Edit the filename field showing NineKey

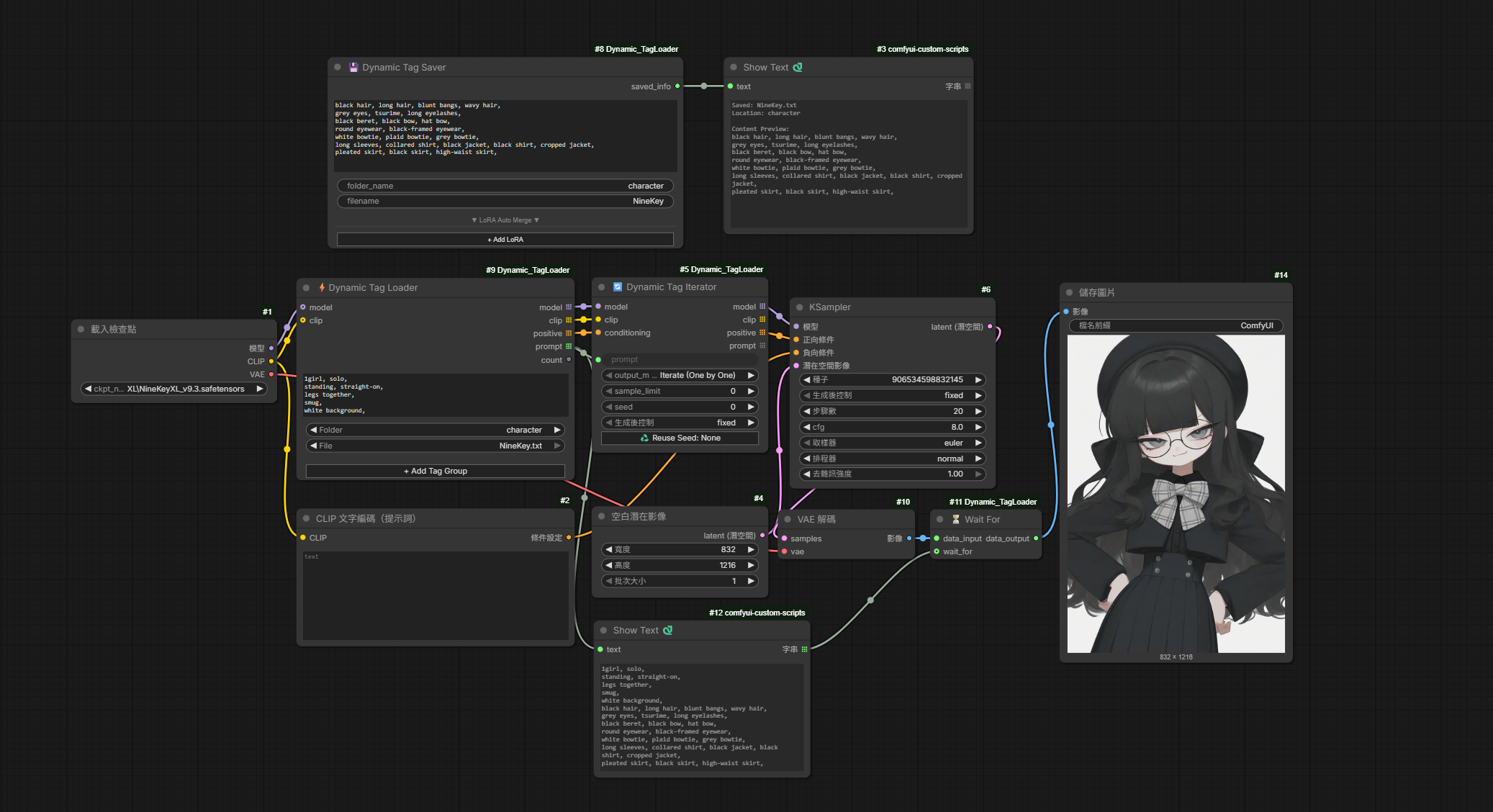click(505, 202)
